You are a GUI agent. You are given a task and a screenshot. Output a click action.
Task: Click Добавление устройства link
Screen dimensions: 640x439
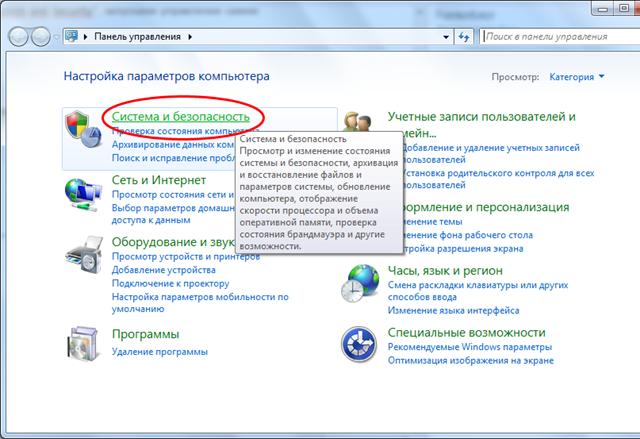click(164, 270)
